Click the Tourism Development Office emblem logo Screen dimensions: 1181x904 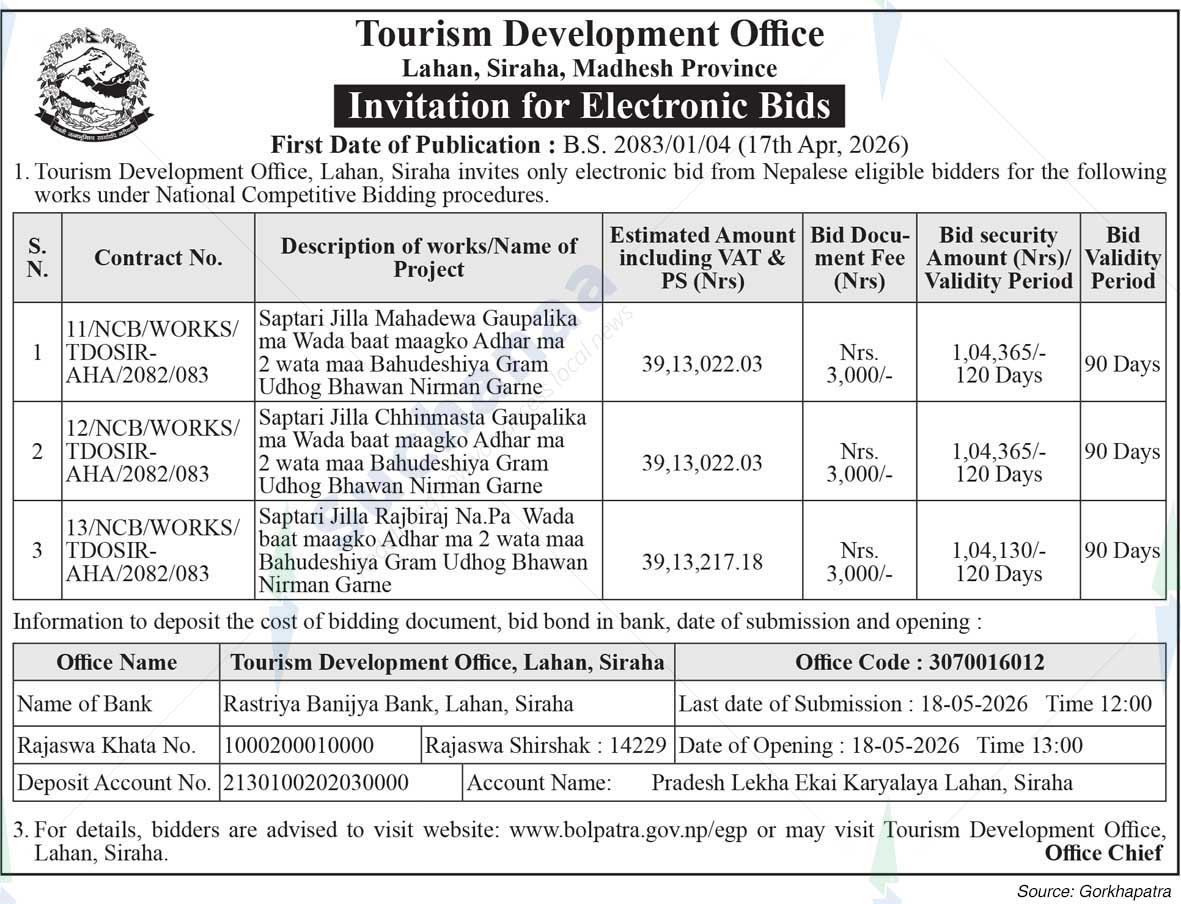92,75
